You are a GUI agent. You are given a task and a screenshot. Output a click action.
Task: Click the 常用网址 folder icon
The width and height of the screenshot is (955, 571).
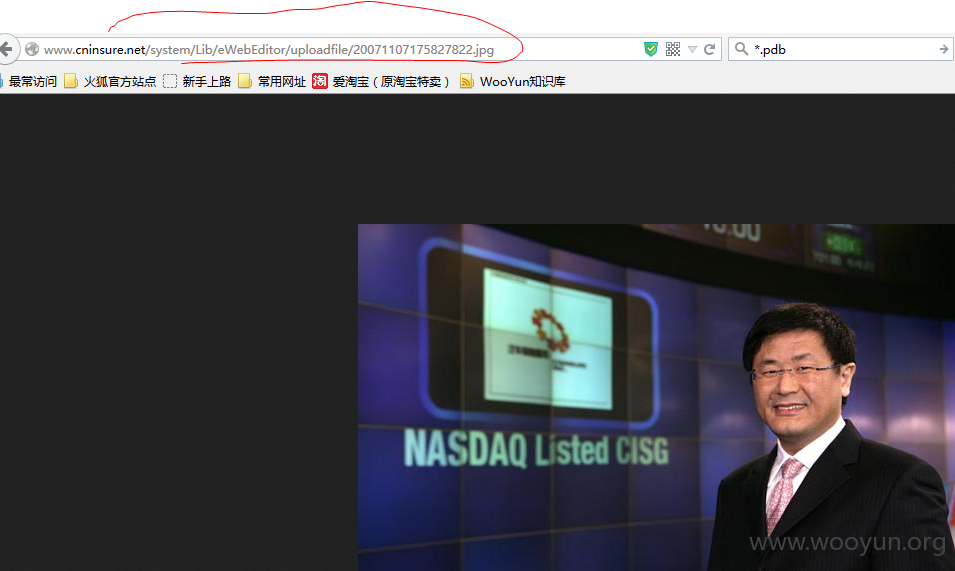coord(245,81)
